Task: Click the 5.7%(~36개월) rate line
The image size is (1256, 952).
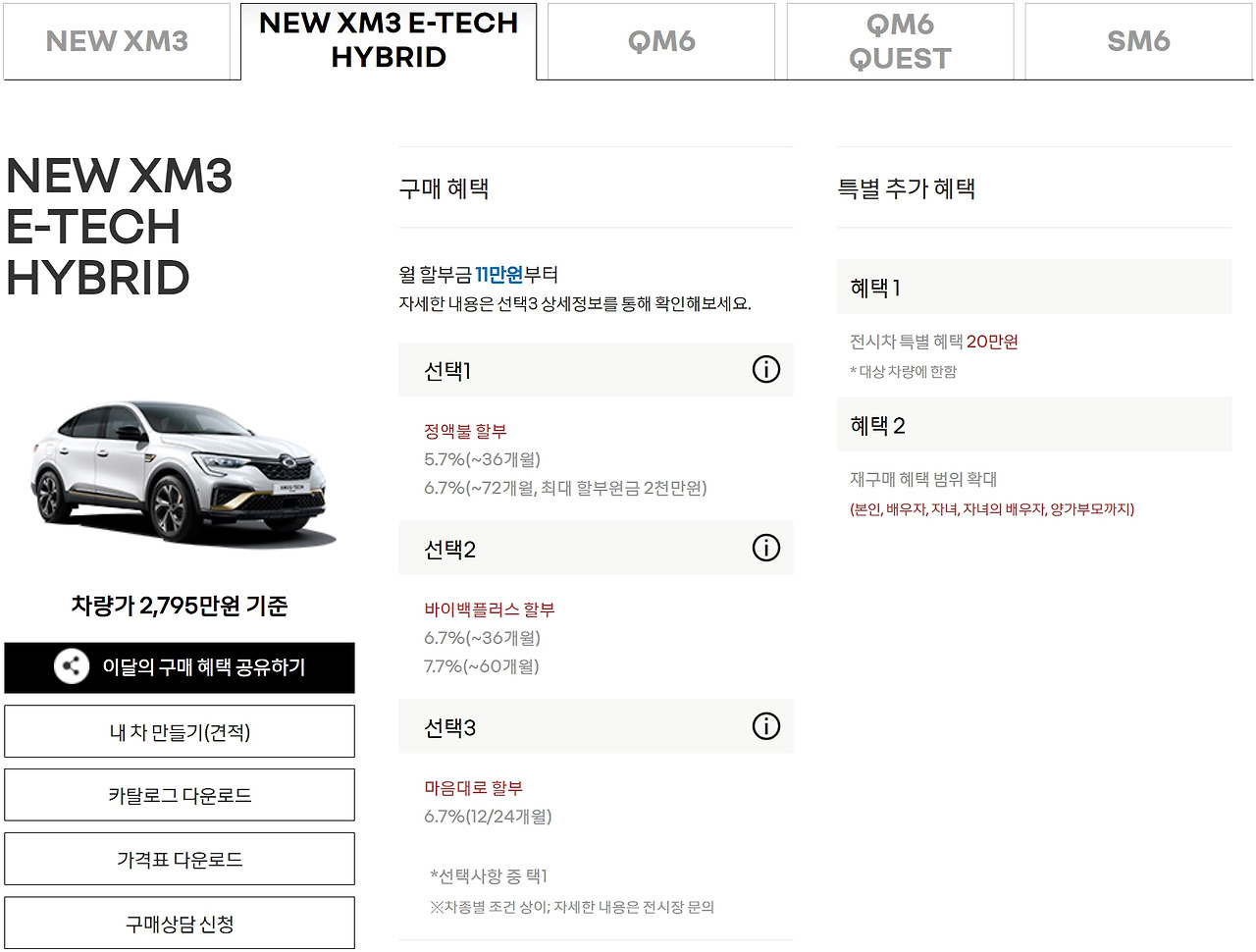Action: [482, 459]
